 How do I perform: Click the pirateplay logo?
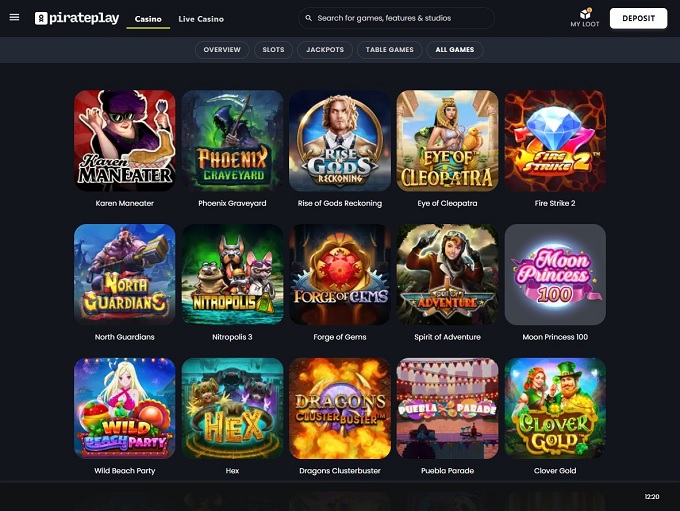(x=77, y=18)
